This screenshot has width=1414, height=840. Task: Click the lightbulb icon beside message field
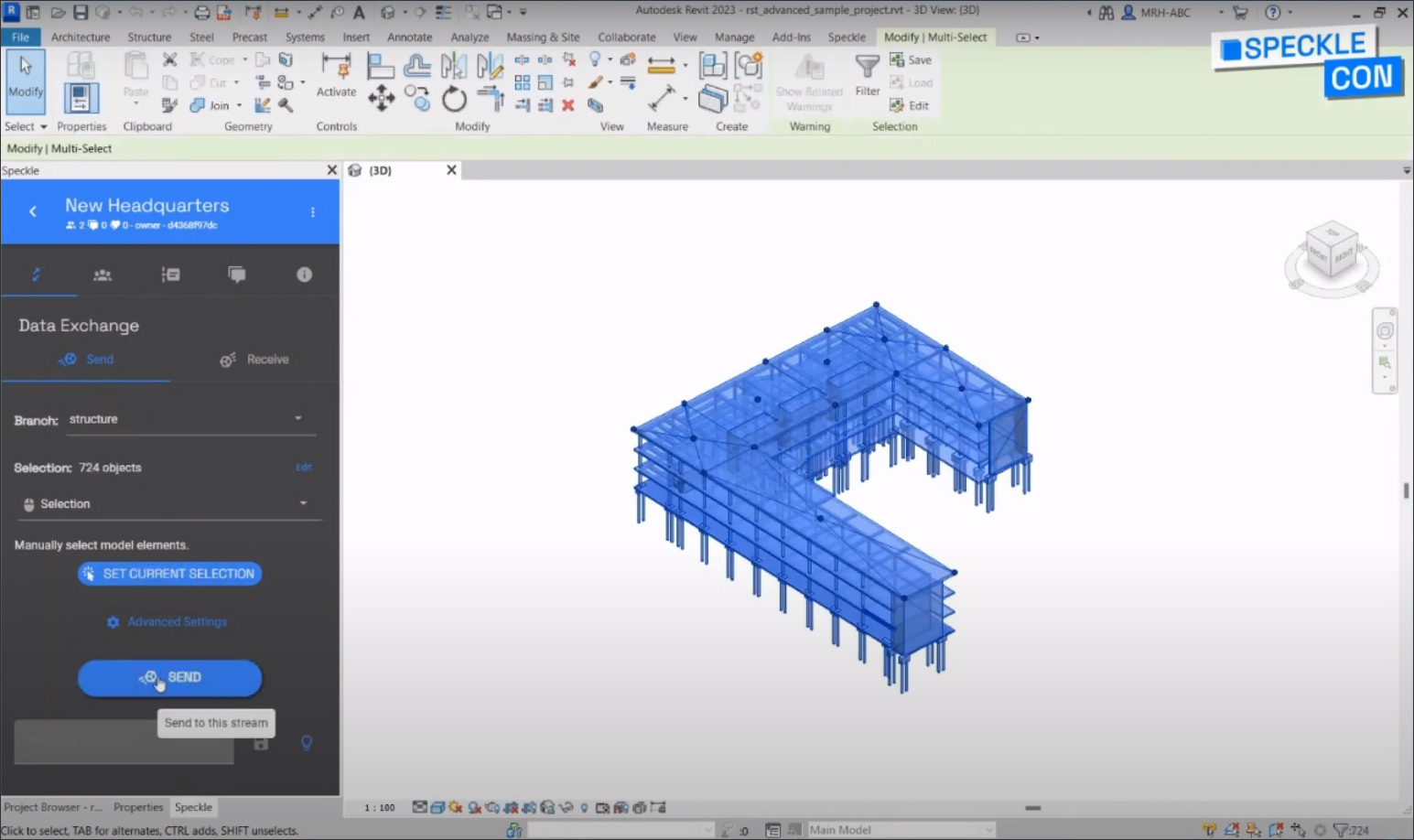(307, 743)
